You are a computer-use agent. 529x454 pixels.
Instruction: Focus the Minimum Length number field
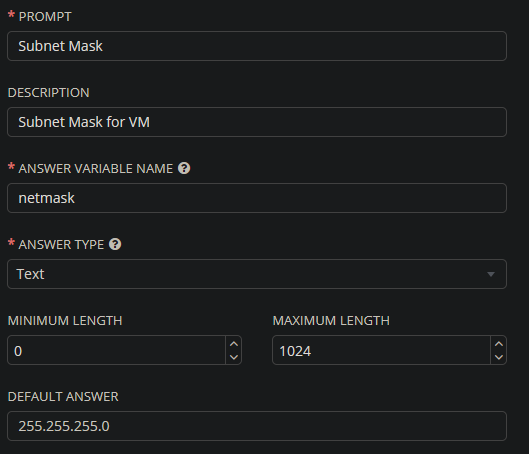[x=116, y=350]
